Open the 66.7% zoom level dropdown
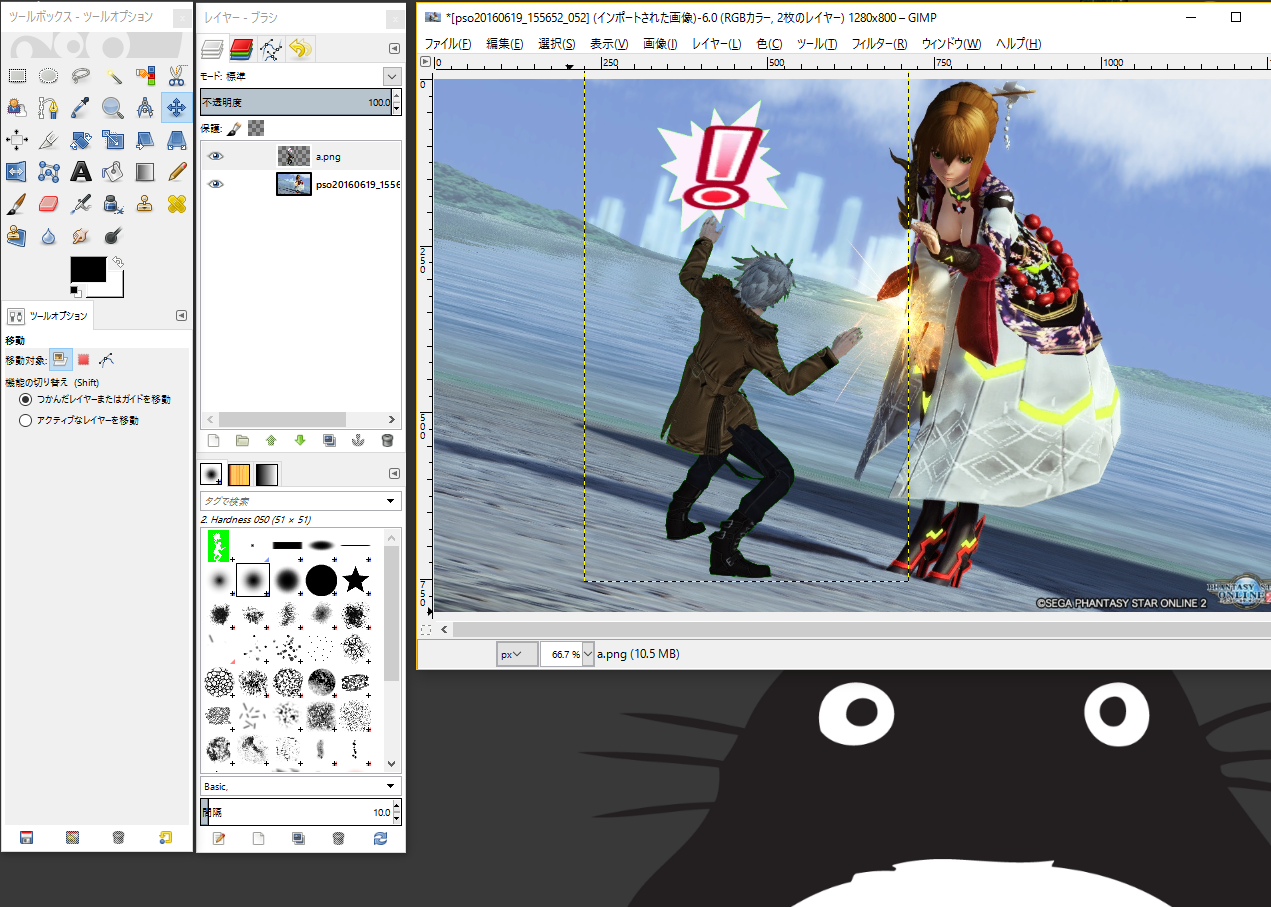 click(588, 654)
